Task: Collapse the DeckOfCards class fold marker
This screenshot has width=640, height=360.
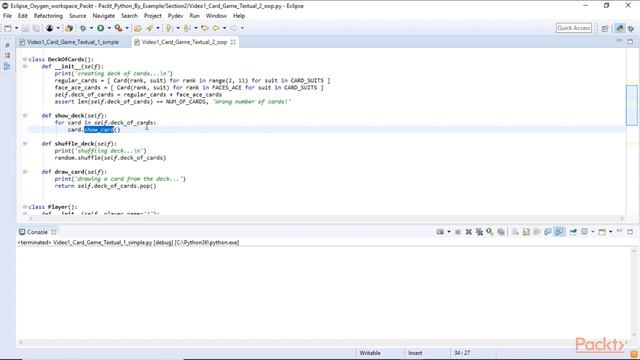Action: [25, 59]
